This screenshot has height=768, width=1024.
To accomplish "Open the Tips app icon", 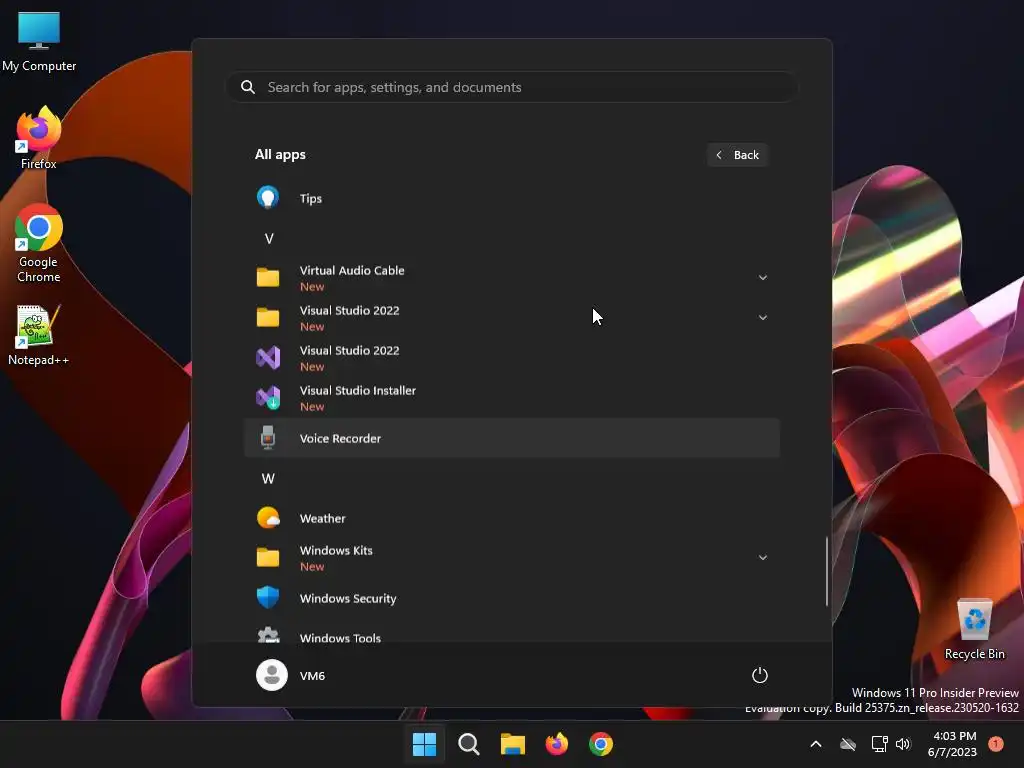I will pyautogui.click(x=268, y=198).
